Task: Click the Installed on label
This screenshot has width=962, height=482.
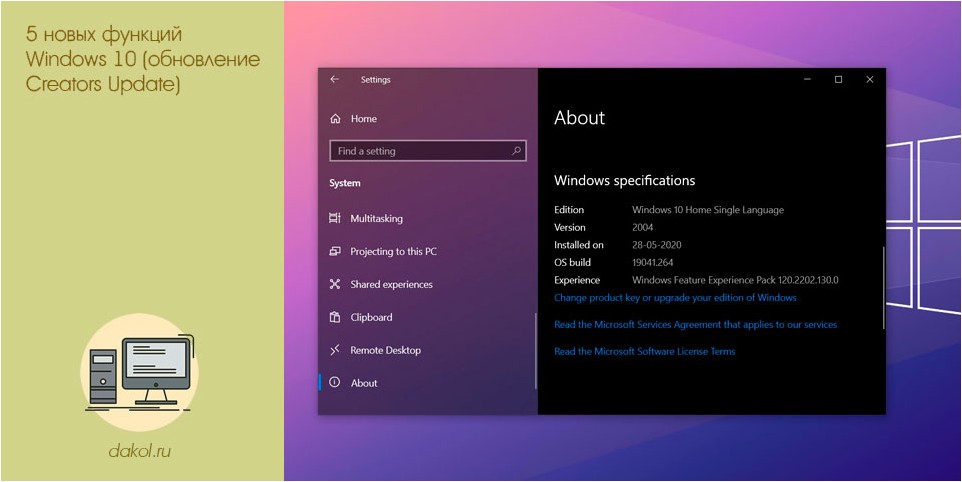Action: pyautogui.click(x=579, y=245)
